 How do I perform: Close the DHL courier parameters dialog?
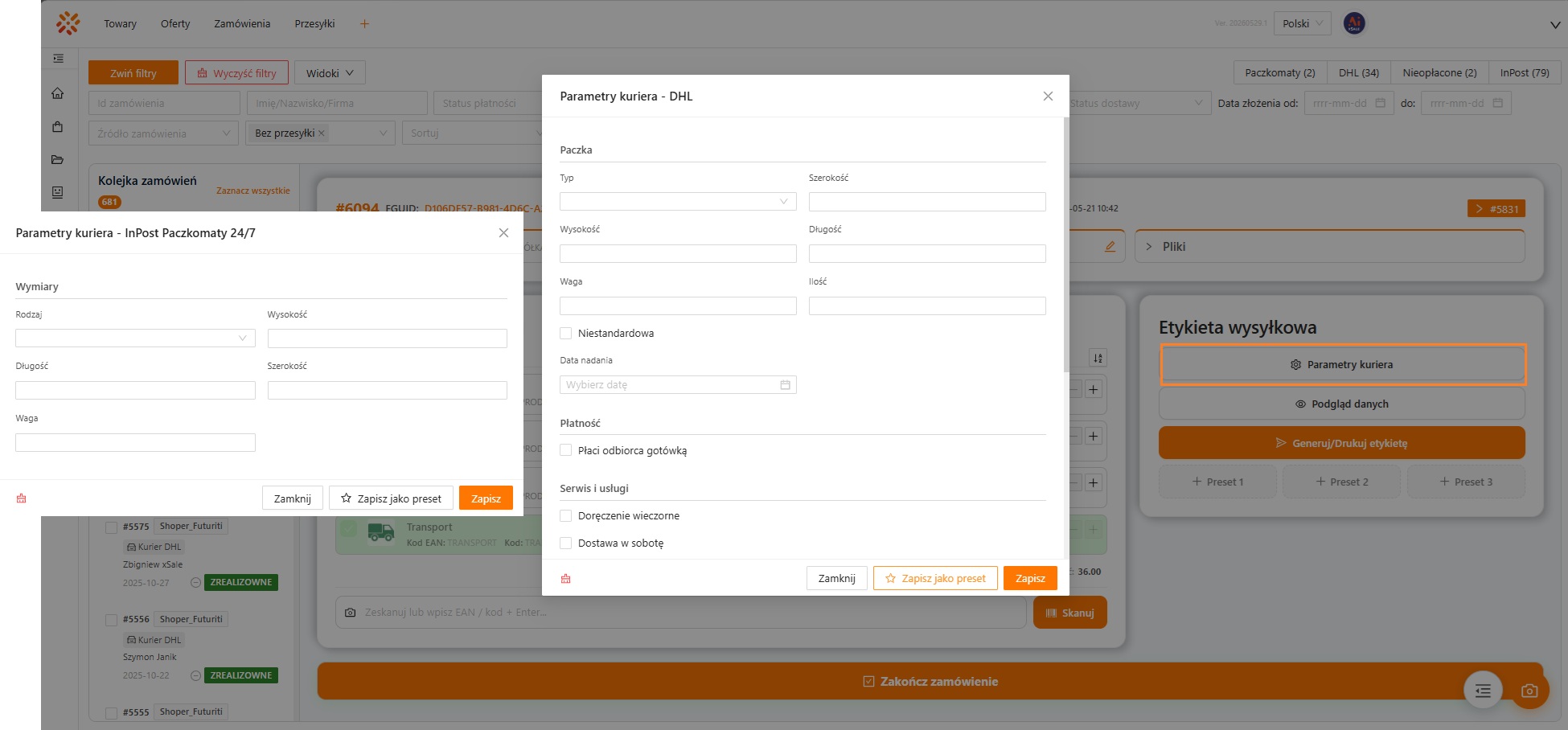[1048, 96]
